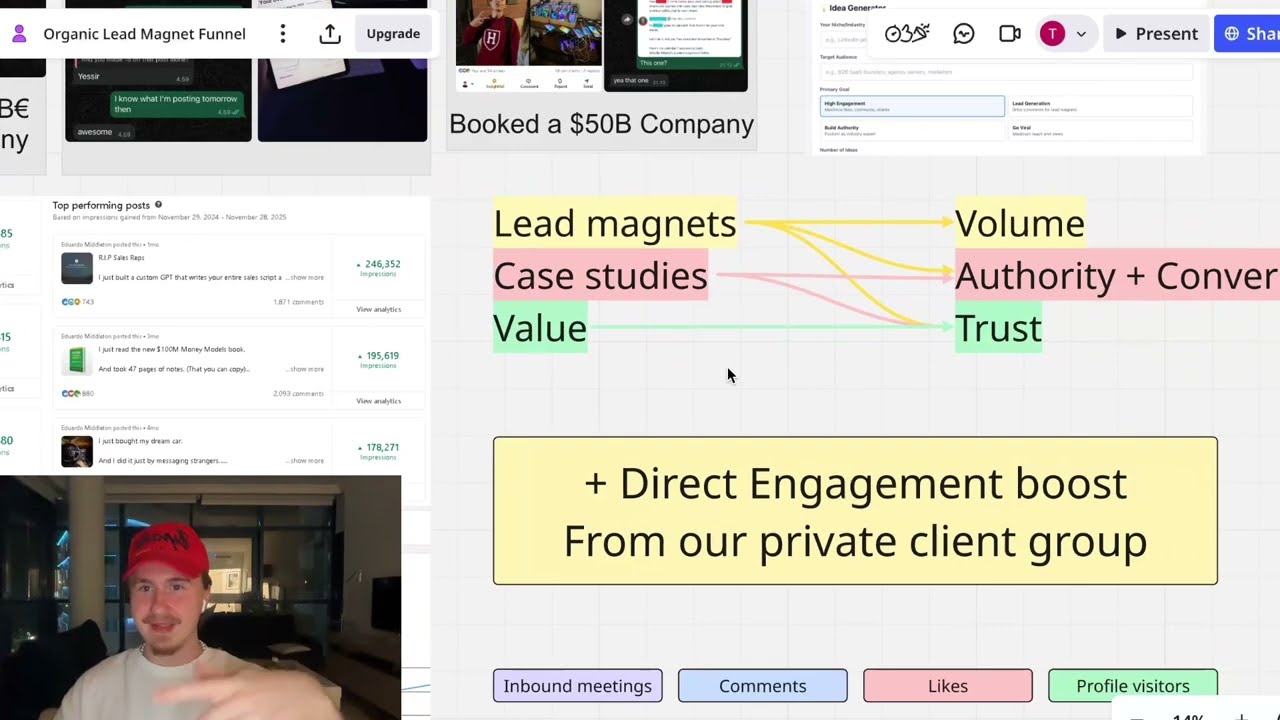Viewport: 1280px width, 720px height.
Task: Click the purple profile icon beside board title
Action: [x=19, y=34]
